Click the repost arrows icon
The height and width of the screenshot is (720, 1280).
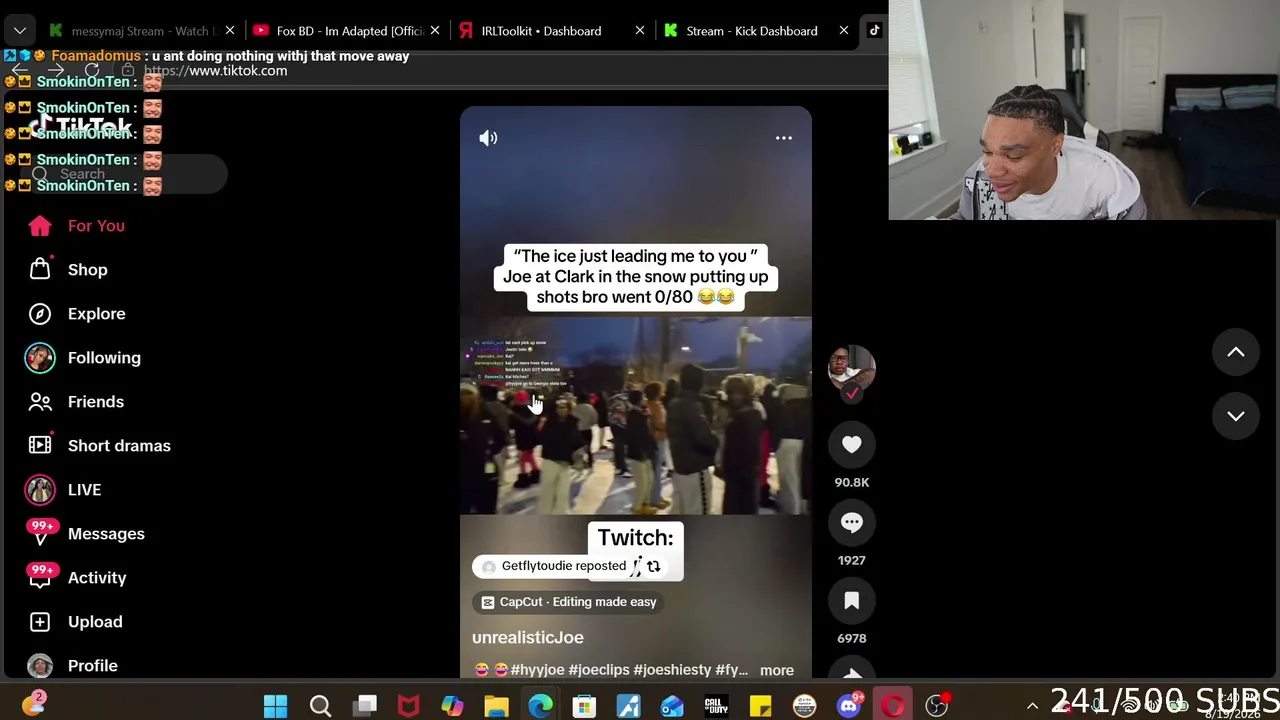click(654, 566)
